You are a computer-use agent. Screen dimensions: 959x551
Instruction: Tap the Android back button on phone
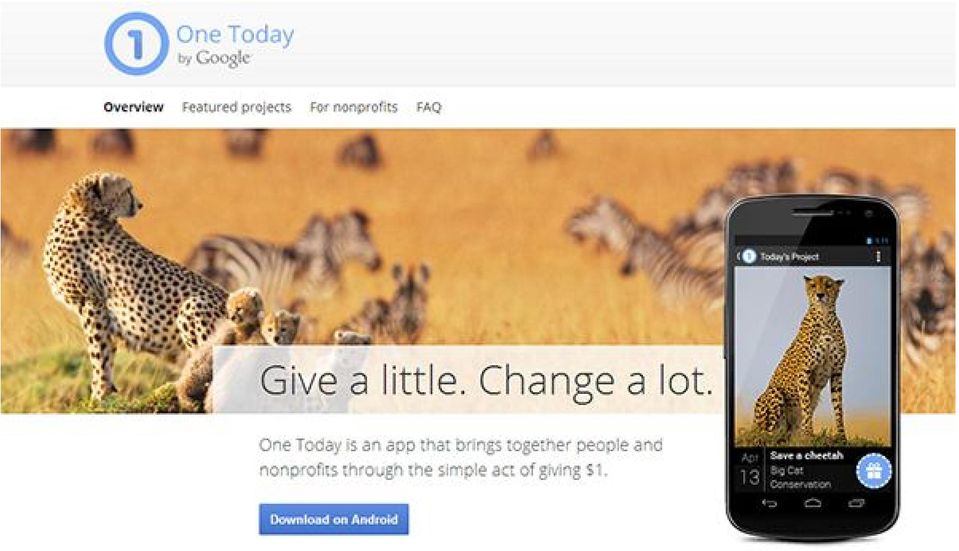pyautogui.click(x=769, y=503)
